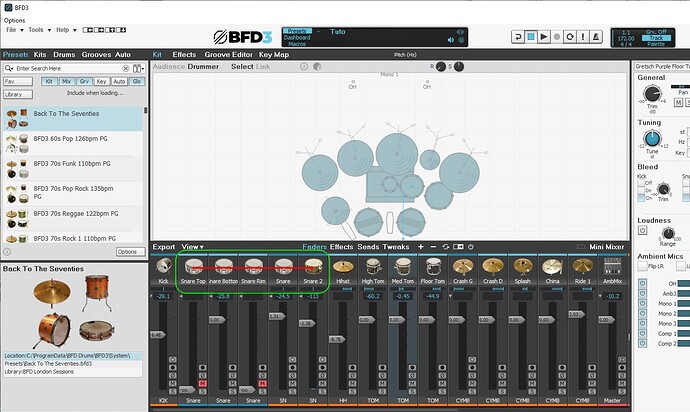
Task: Click the audio speaker icon in the preset display
Action: 451,40
